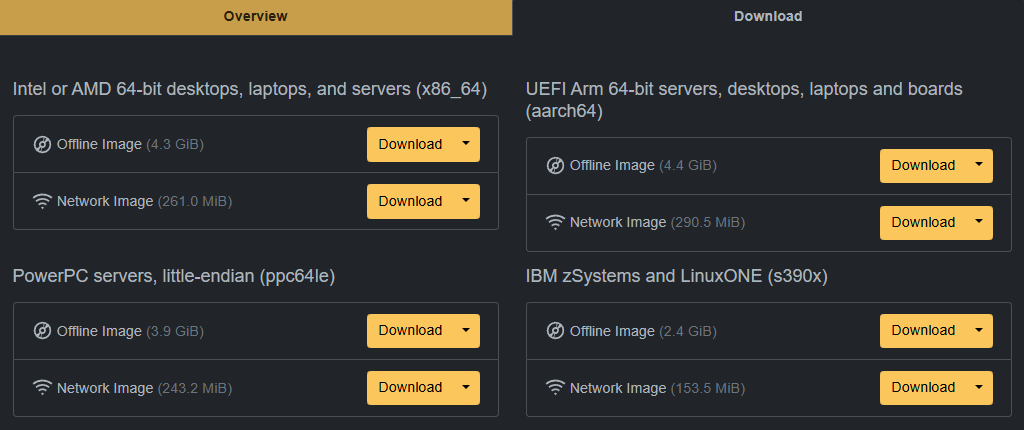The width and height of the screenshot is (1024, 430).
Task: Click the 4.4 GiB size label
Action: pos(688,165)
